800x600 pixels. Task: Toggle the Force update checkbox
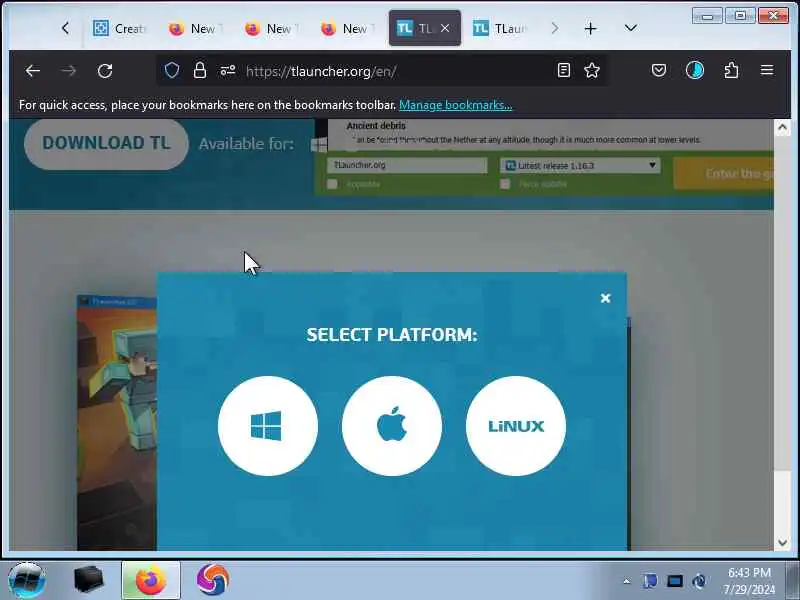click(505, 184)
